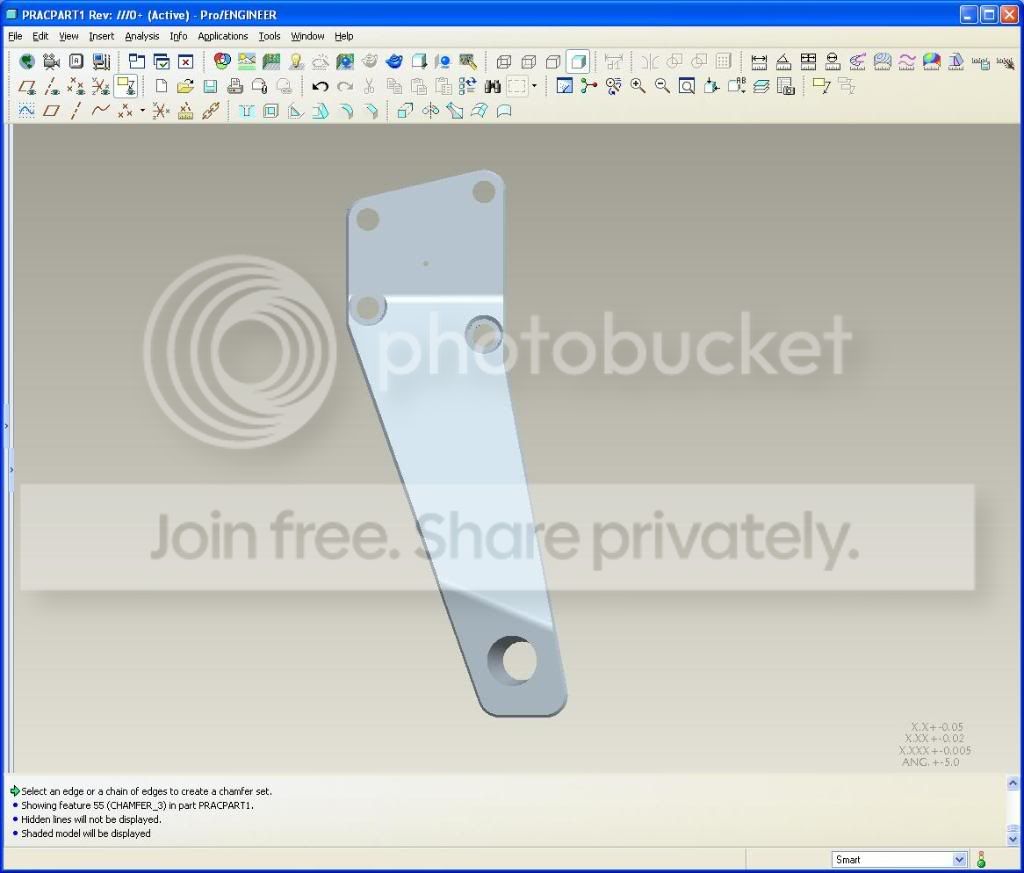Open the Insert menu
Screen dimensions: 1024x873
pos(101,37)
